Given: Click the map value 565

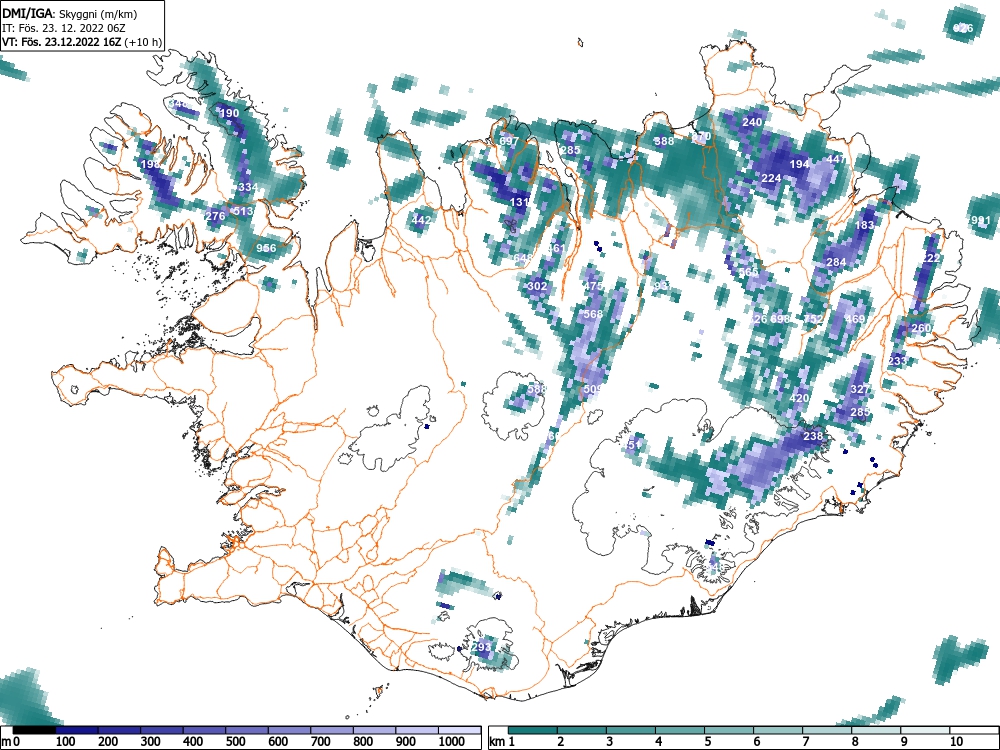Looking at the screenshot, I should (748, 272).
